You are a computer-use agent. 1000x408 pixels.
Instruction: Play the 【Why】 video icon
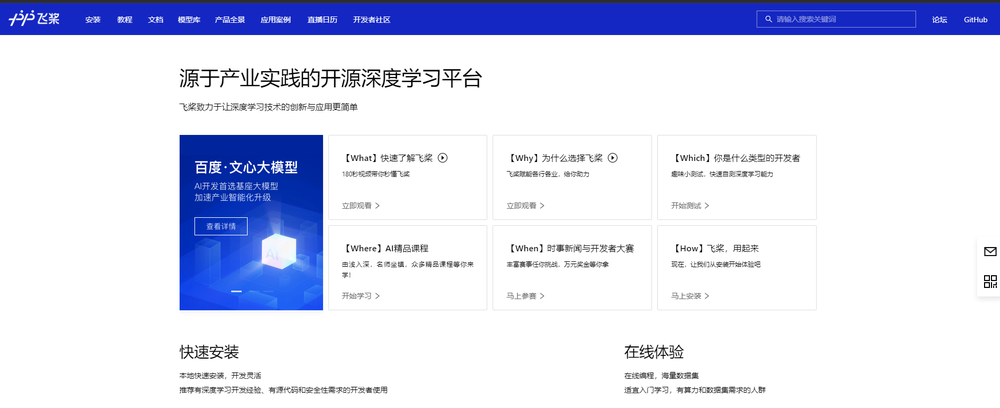[613, 158]
